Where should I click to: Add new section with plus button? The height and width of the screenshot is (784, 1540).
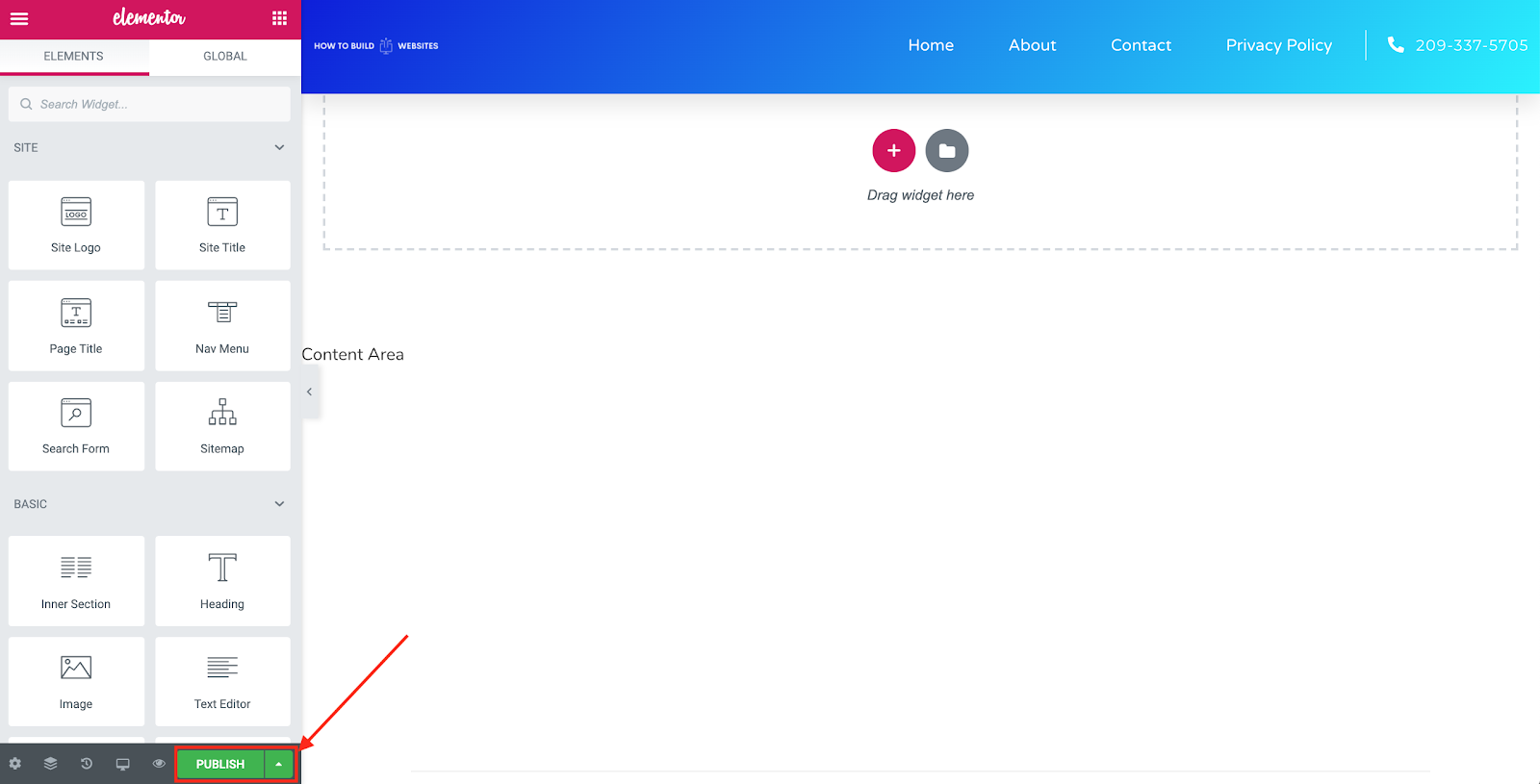pyautogui.click(x=894, y=151)
